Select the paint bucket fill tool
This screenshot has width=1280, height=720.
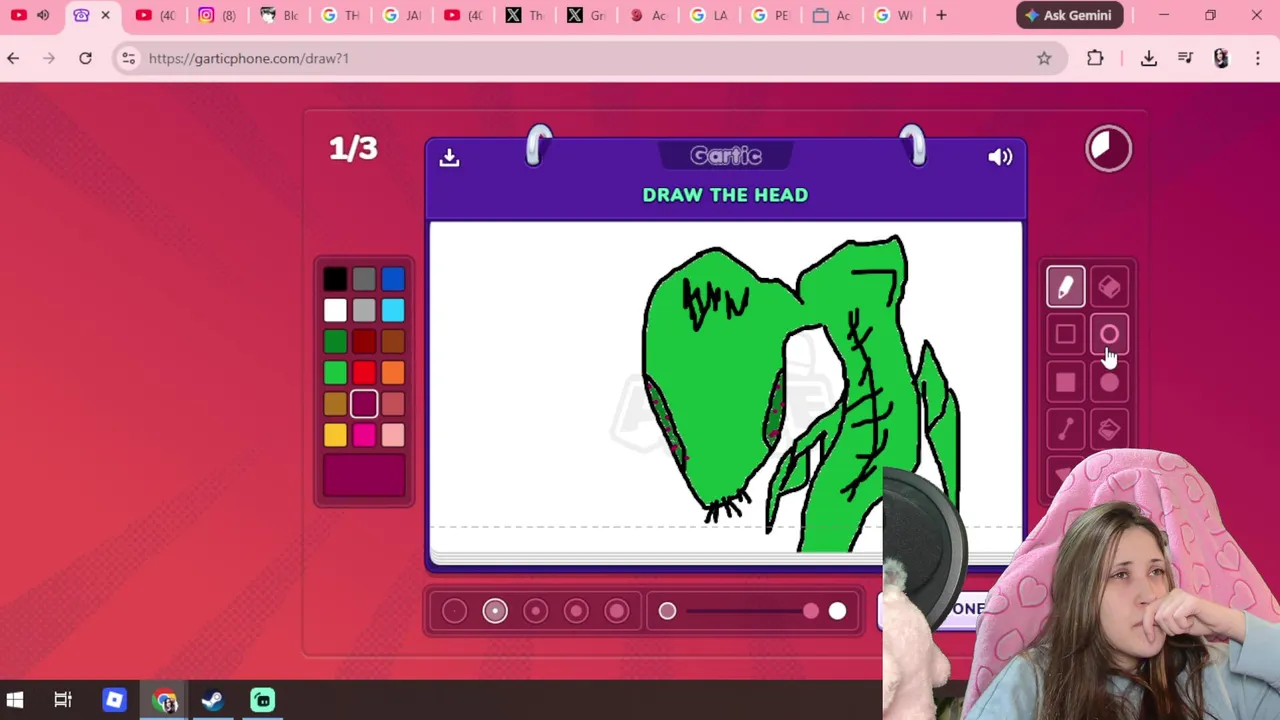[x=1109, y=430]
